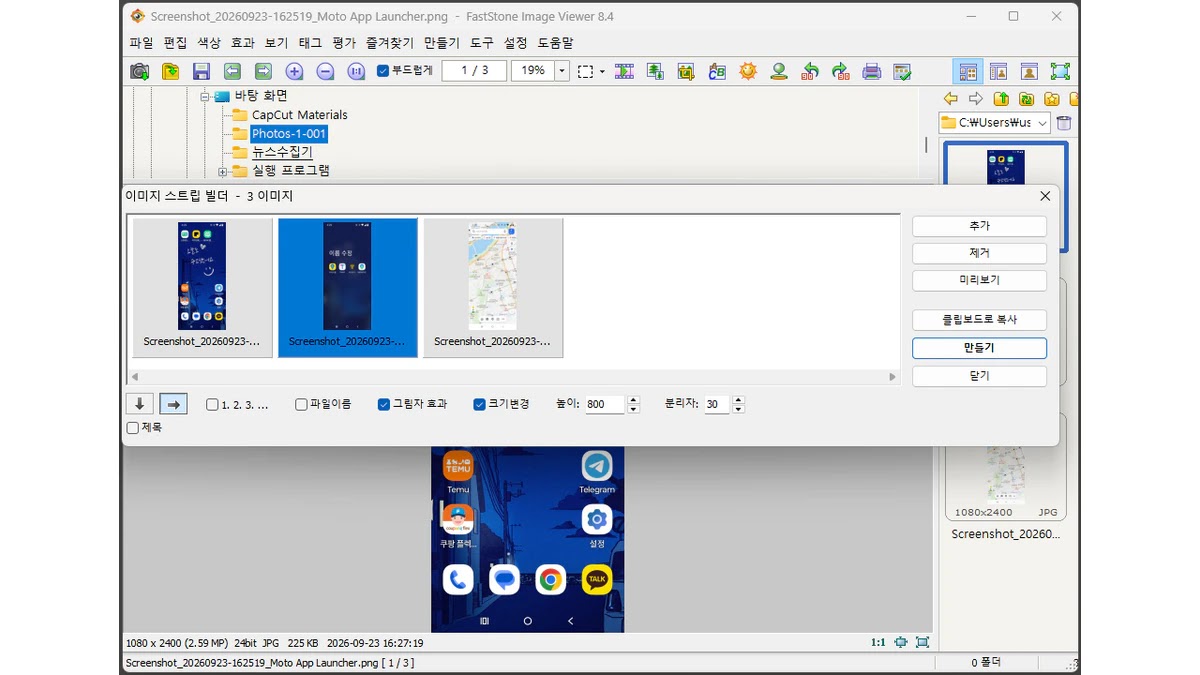The width and height of the screenshot is (1200, 675).
Task: Decrease 분리자 value with down stepper
Action: pyautogui.click(x=738, y=409)
